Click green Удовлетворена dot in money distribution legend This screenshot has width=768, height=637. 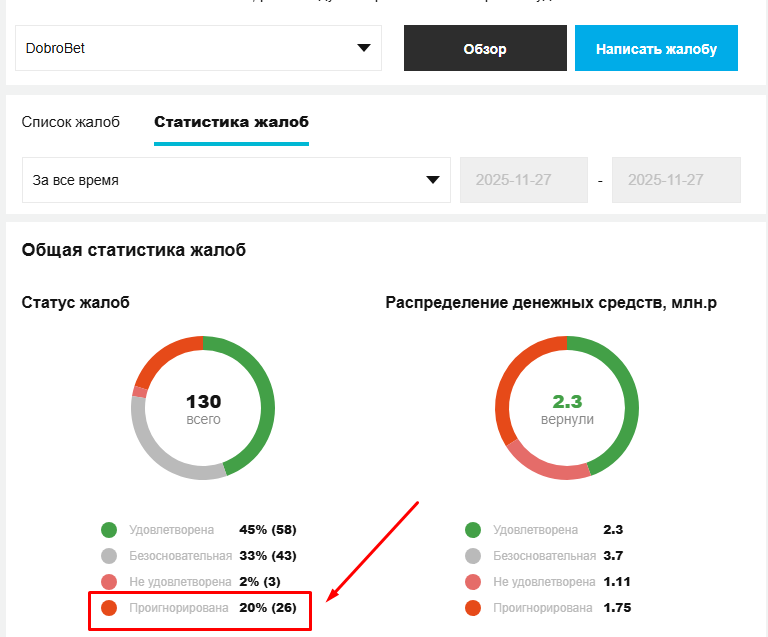tap(473, 530)
